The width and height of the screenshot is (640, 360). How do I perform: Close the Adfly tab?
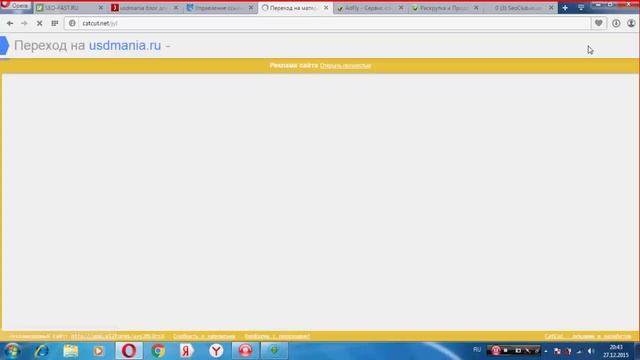[401, 8]
